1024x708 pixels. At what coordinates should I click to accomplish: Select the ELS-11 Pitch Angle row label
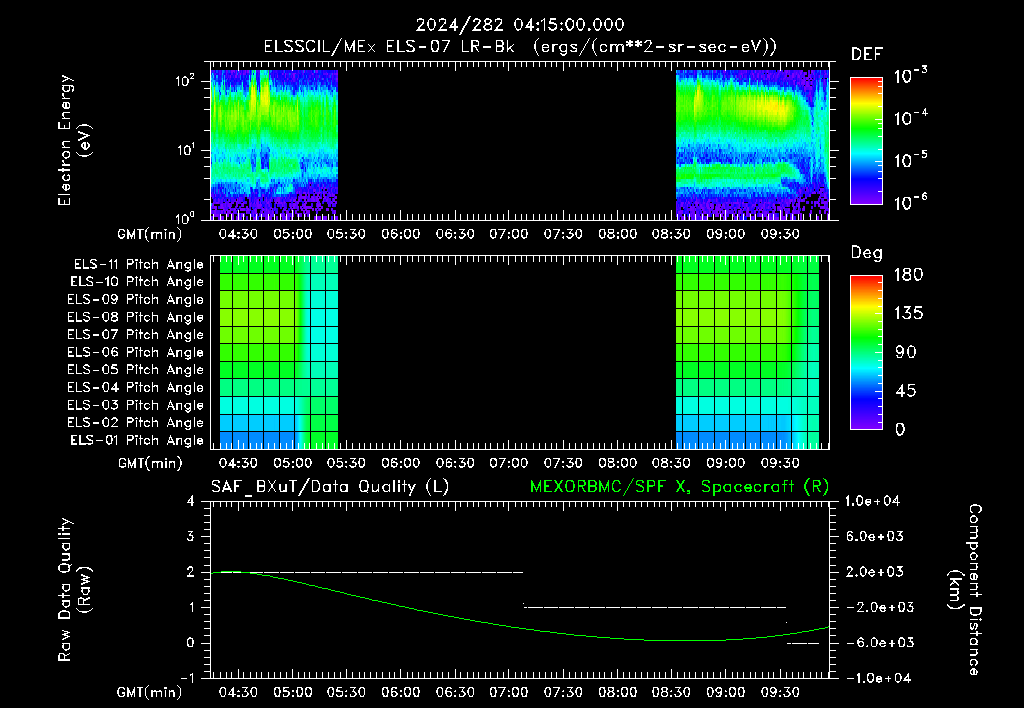[138, 265]
